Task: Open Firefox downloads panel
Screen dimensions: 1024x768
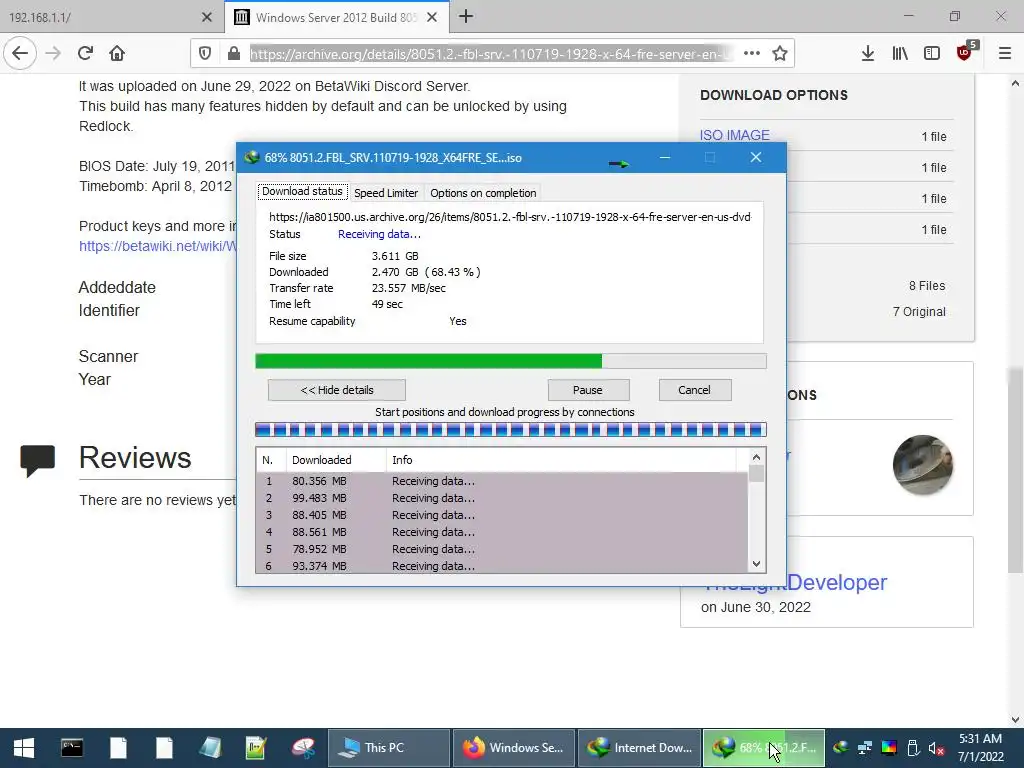Action: point(867,54)
